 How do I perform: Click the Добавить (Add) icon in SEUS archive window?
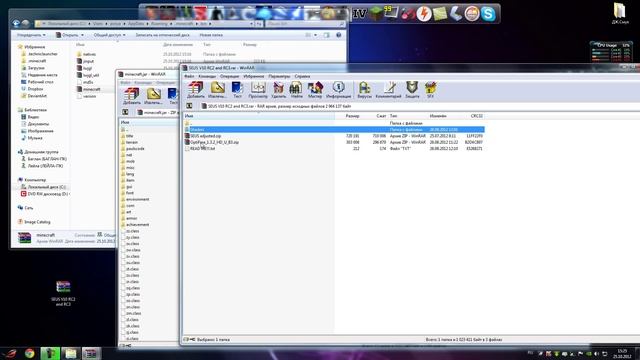tap(196, 90)
